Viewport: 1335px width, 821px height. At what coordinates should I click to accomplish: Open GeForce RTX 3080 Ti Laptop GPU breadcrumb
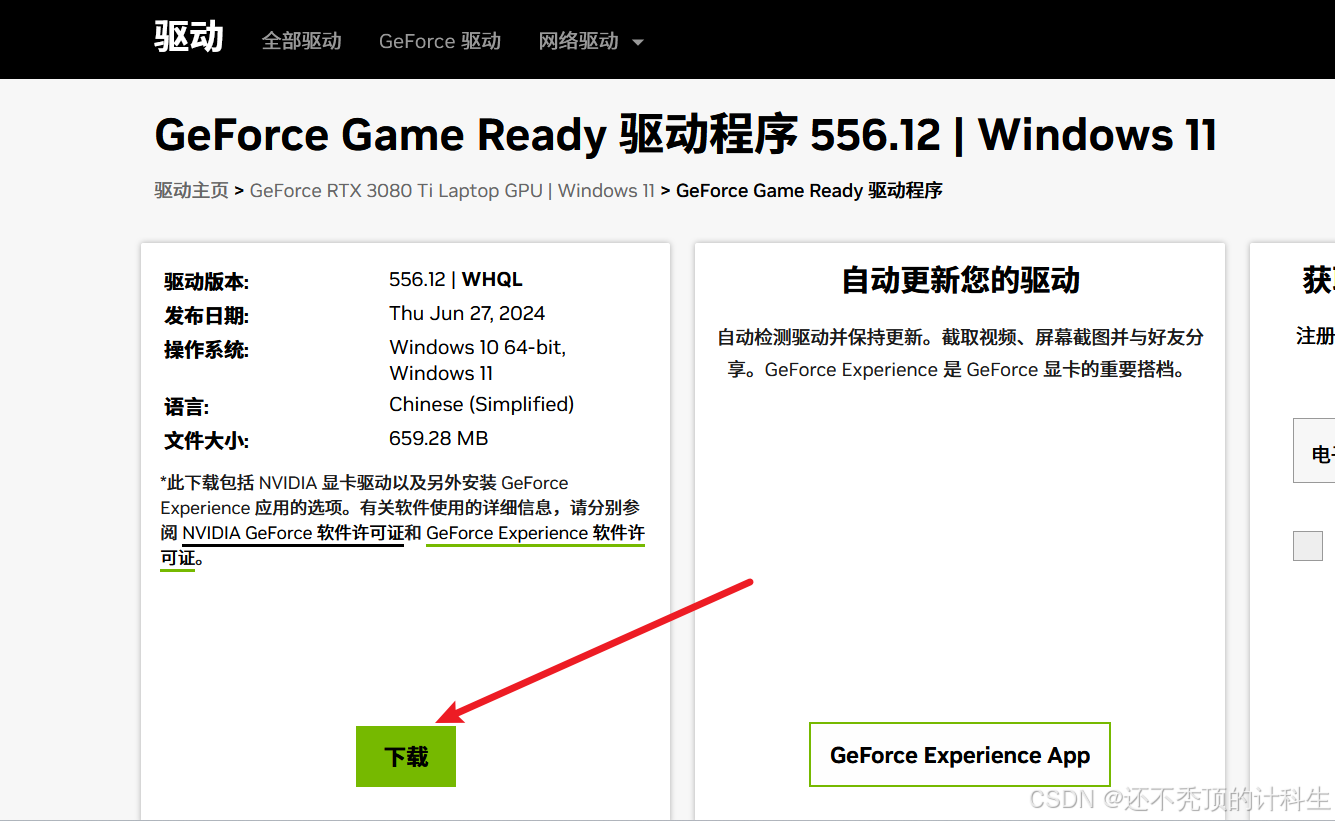(x=452, y=190)
